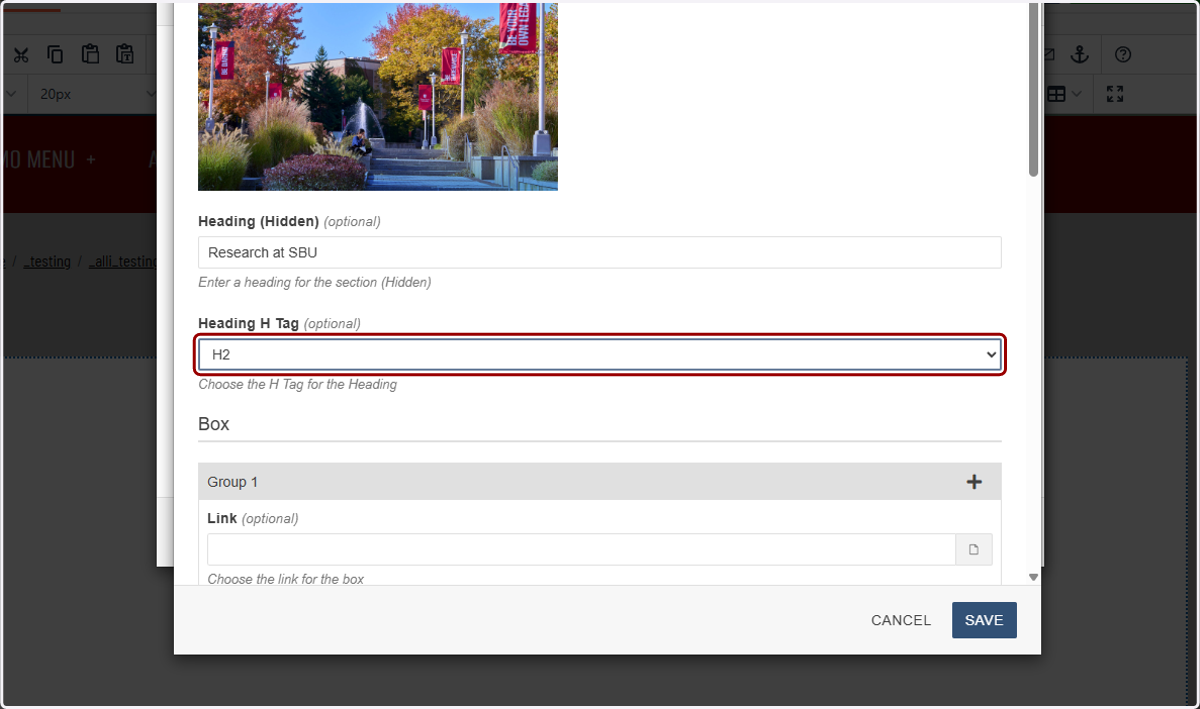Image resolution: width=1200 pixels, height=709 pixels.
Task: Click the Box section heading text
Action: pos(214,424)
